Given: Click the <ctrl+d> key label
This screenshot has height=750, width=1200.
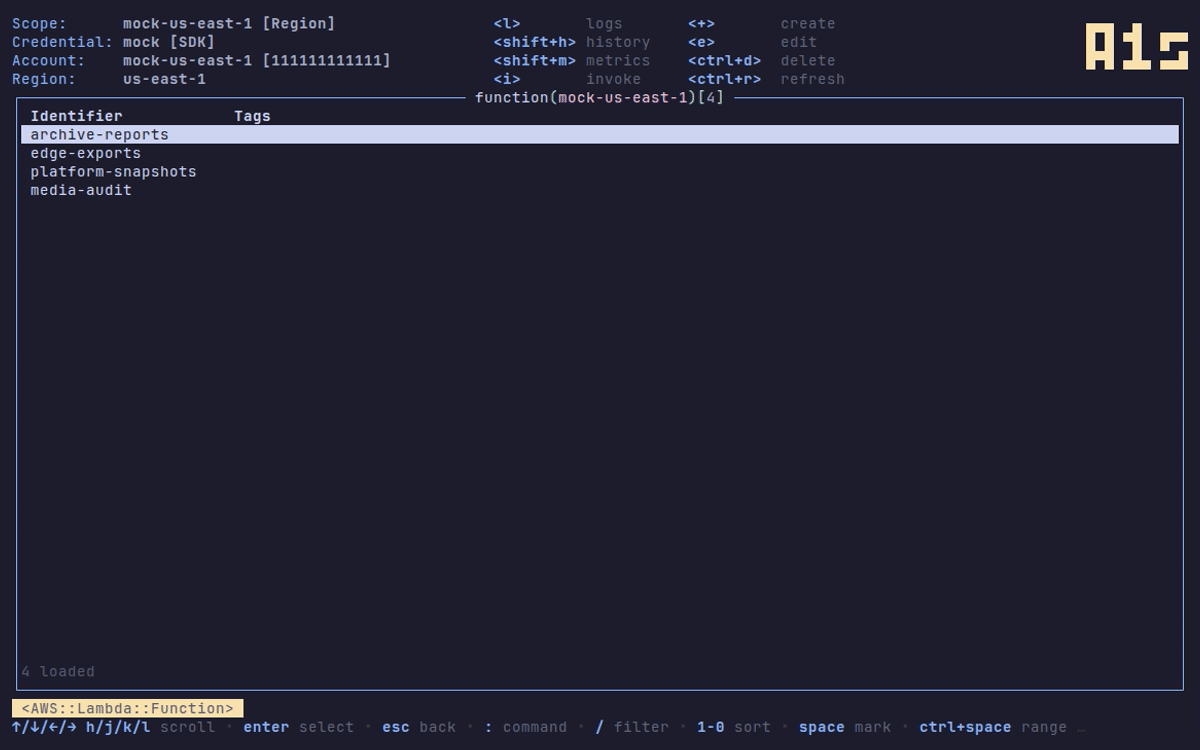Looking at the screenshot, I should click(x=725, y=60).
